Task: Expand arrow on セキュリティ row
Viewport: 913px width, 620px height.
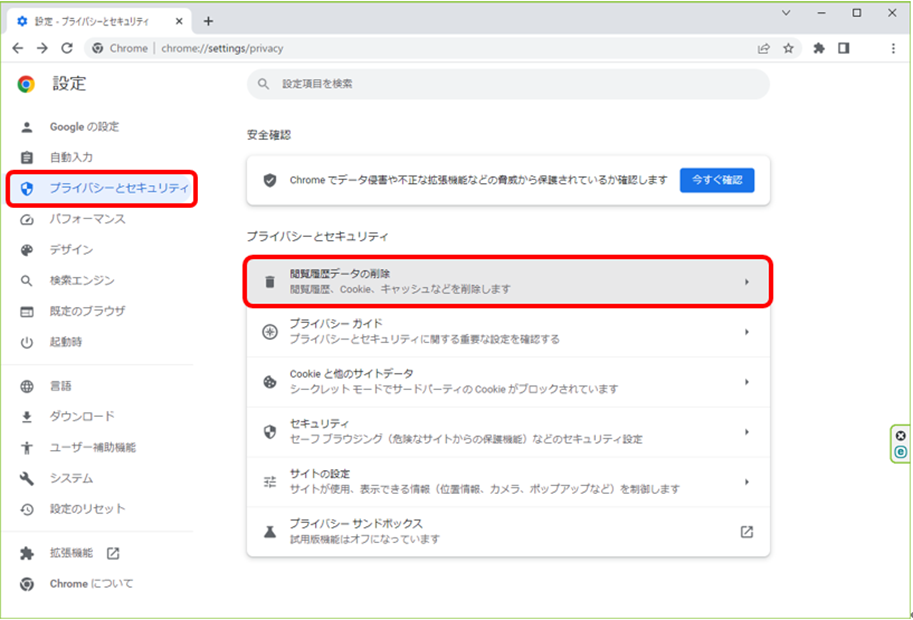Action: tap(746, 432)
